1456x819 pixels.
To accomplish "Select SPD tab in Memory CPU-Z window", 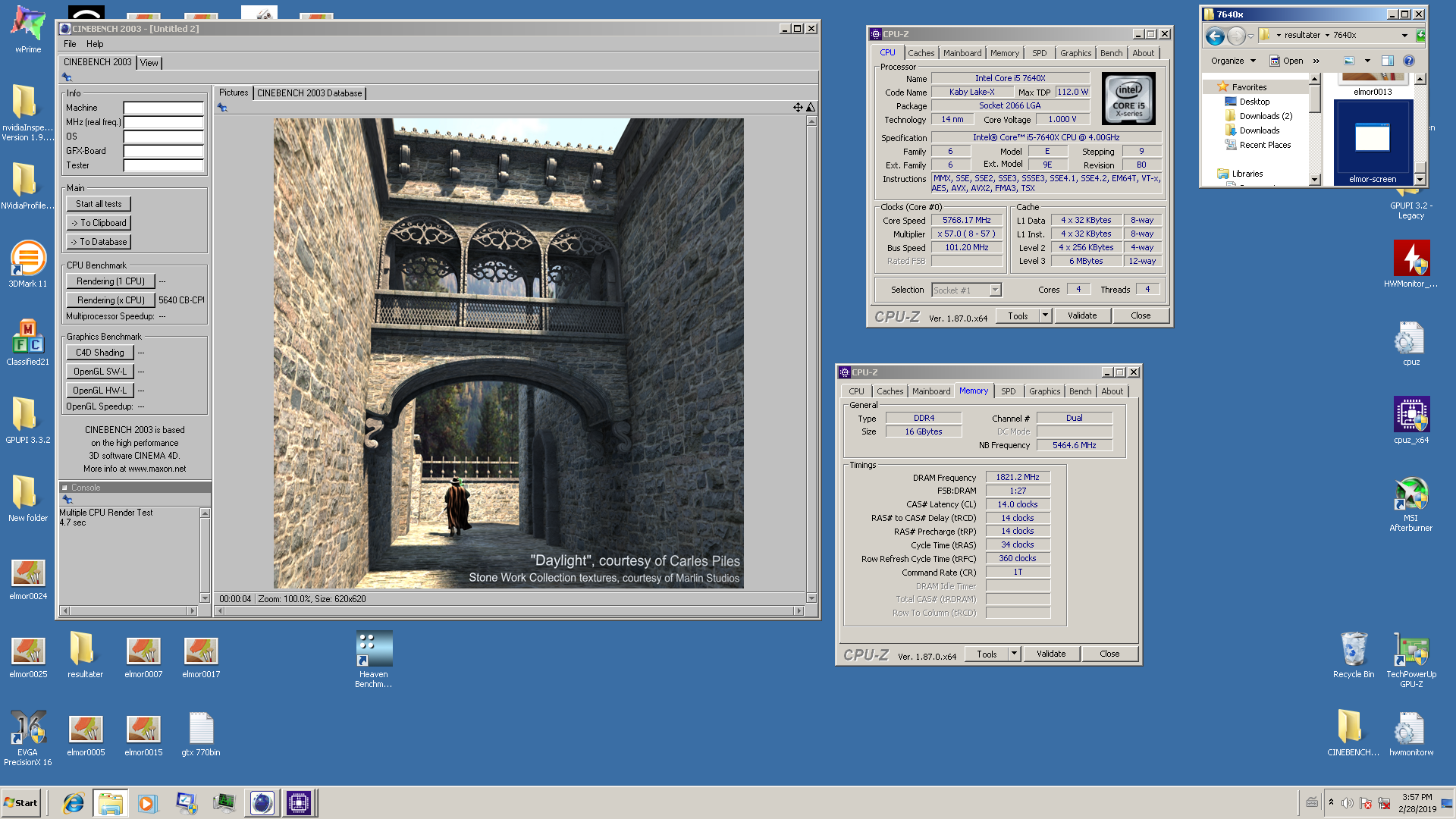I will pyautogui.click(x=1008, y=391).
